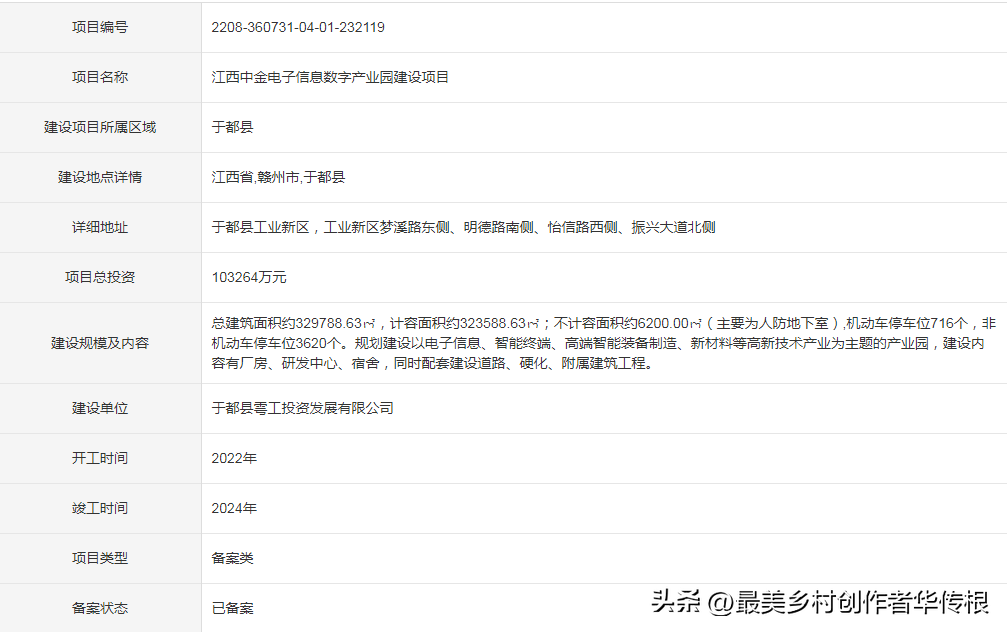Click the 详细地址 label
Viewport: 1007px width, 632px height.
pos(100,227)
